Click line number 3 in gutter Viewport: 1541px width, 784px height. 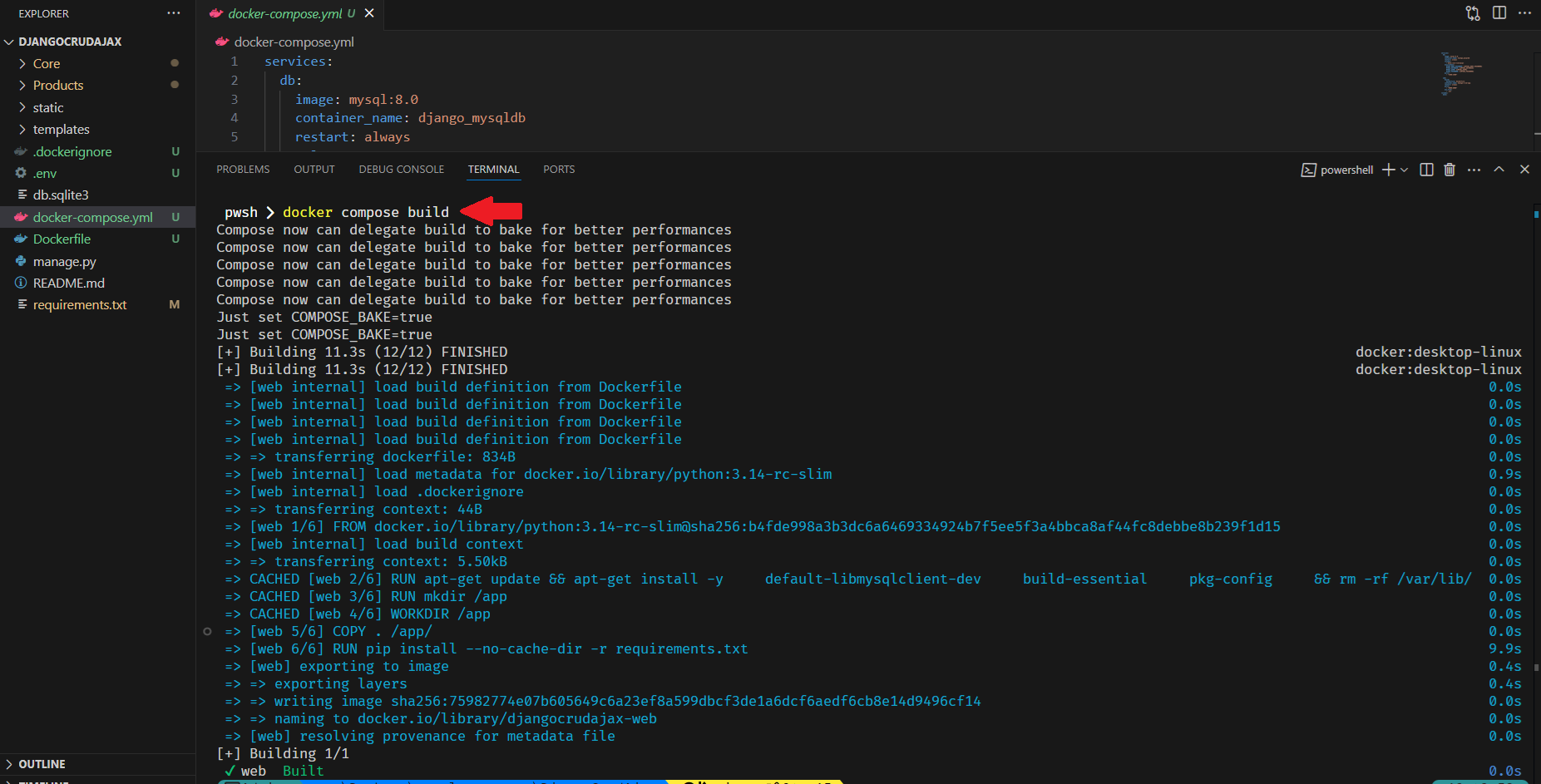point(235,100)
